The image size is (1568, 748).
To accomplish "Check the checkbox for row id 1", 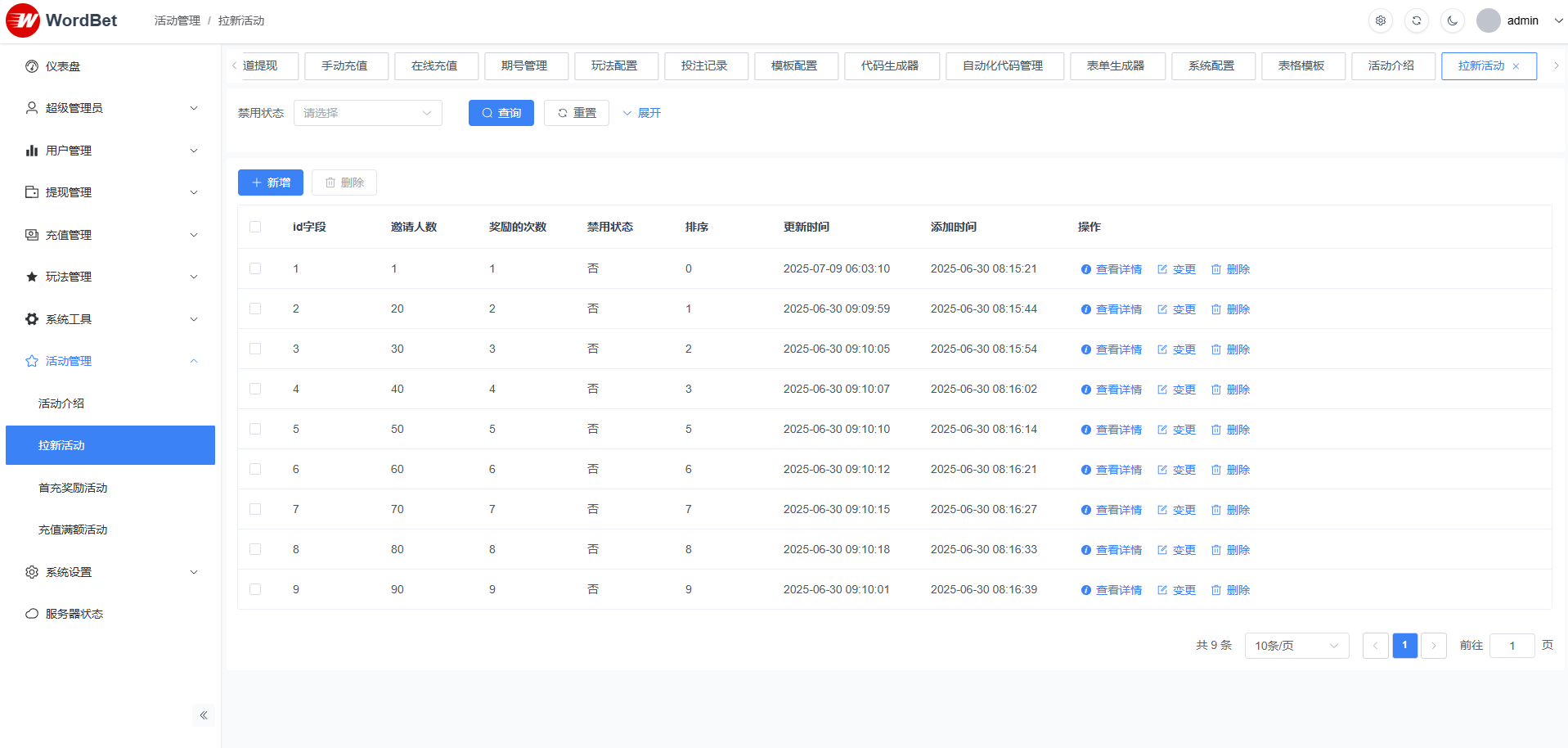I will coord(255,268).
